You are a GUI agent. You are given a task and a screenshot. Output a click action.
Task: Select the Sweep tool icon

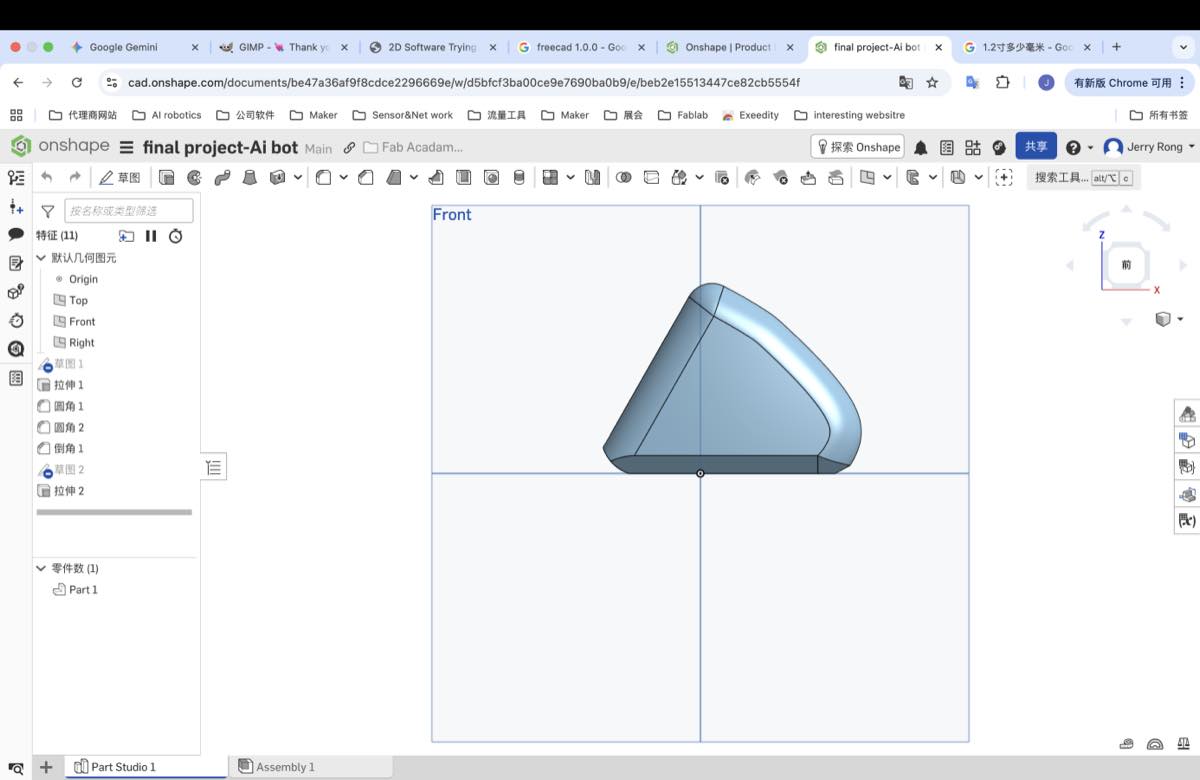[222, 177]
